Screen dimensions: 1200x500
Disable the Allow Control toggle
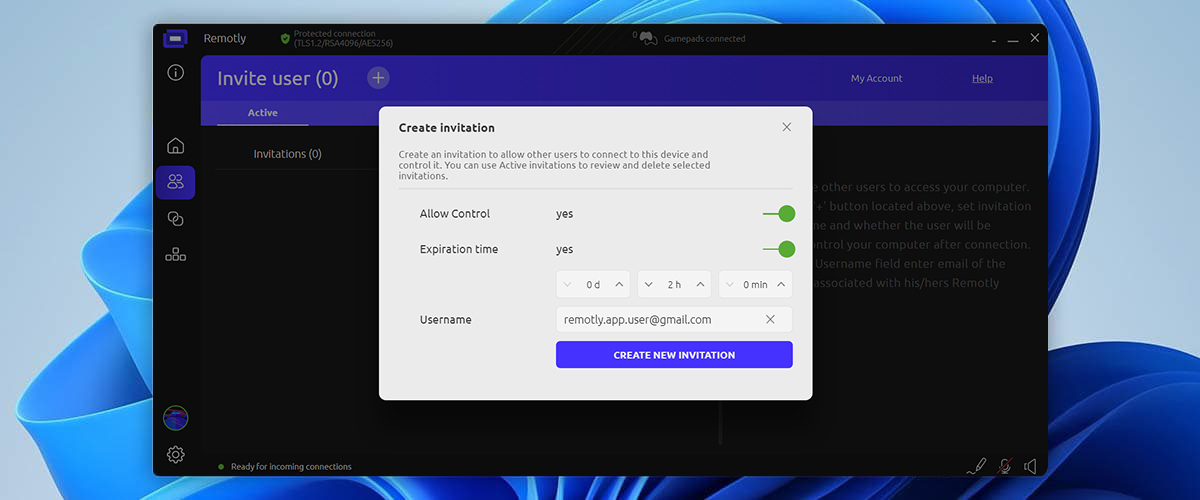pos(779,214)
